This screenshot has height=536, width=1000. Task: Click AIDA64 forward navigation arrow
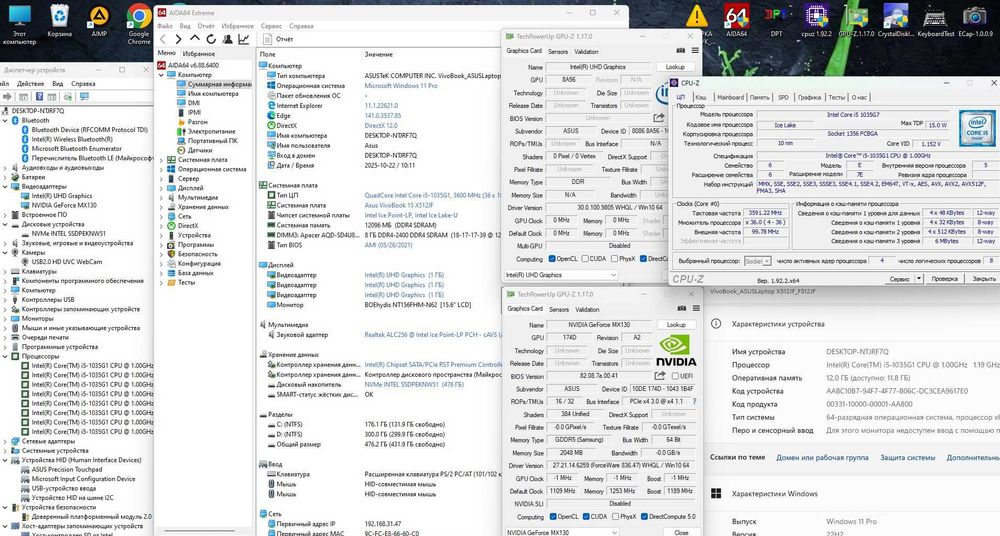pos(179,39)
